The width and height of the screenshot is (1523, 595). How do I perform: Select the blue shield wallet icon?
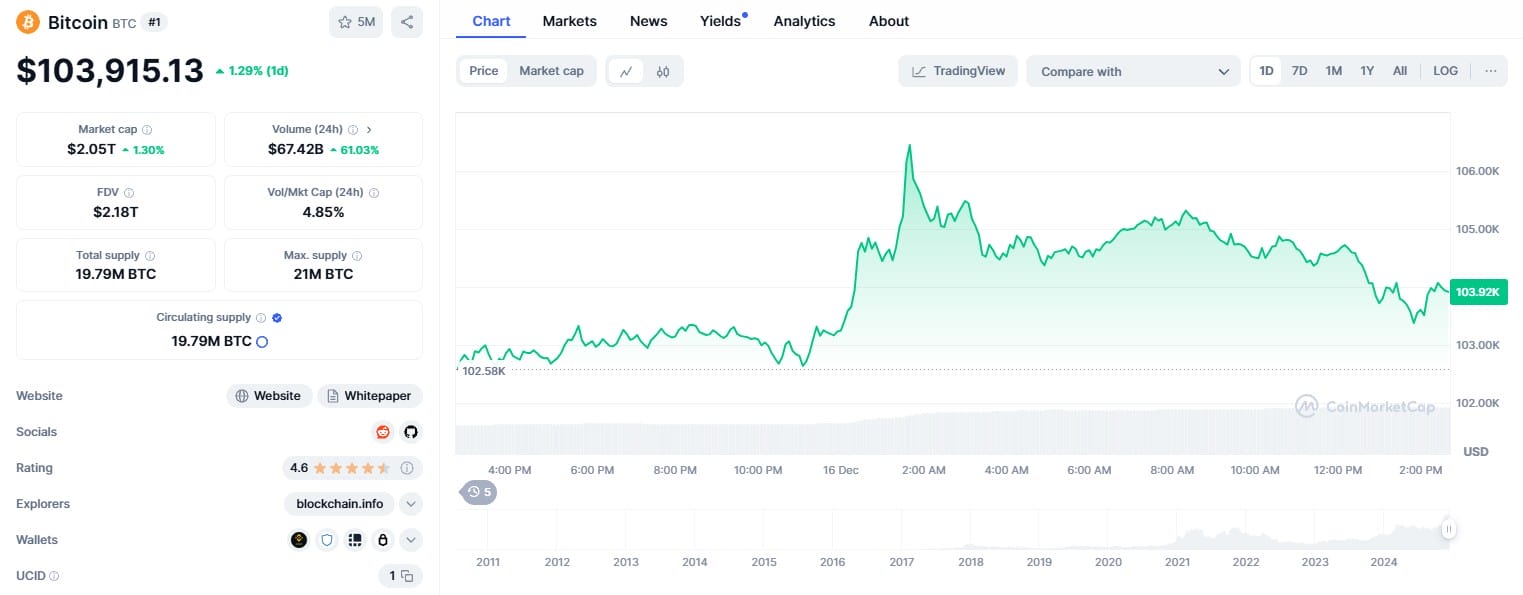(326, 540)
